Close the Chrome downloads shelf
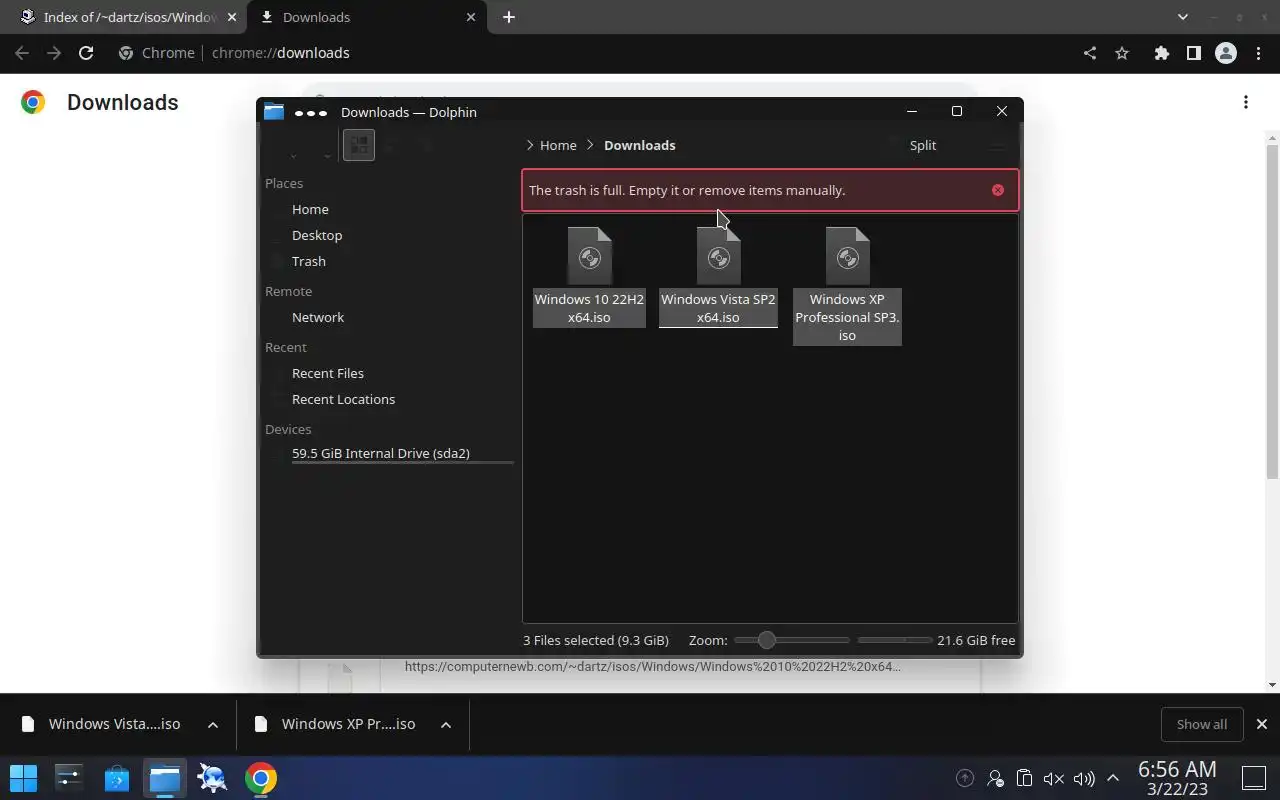The height and width of the screenshot is (800, 1280). point(1262,724)
